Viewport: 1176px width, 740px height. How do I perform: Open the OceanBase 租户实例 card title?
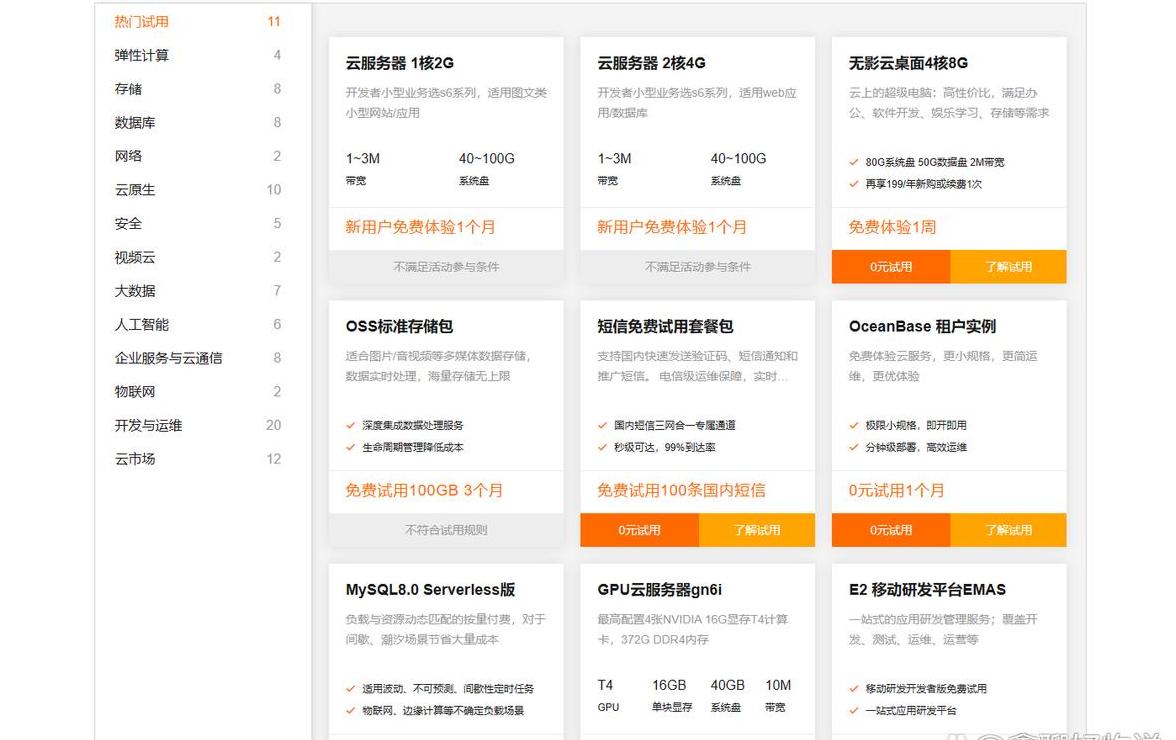[x=922, y=326]
